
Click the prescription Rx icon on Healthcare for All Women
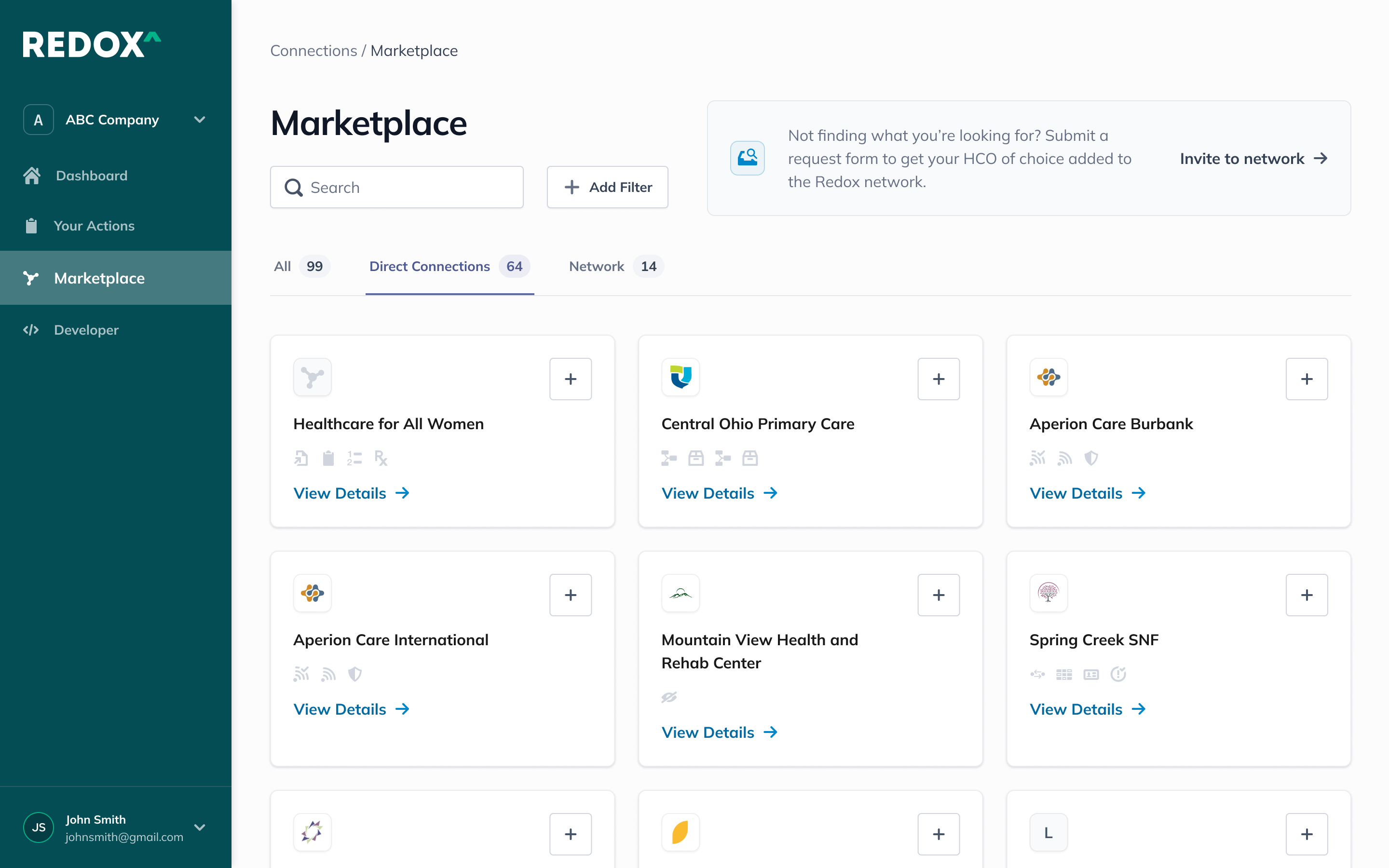381,458
